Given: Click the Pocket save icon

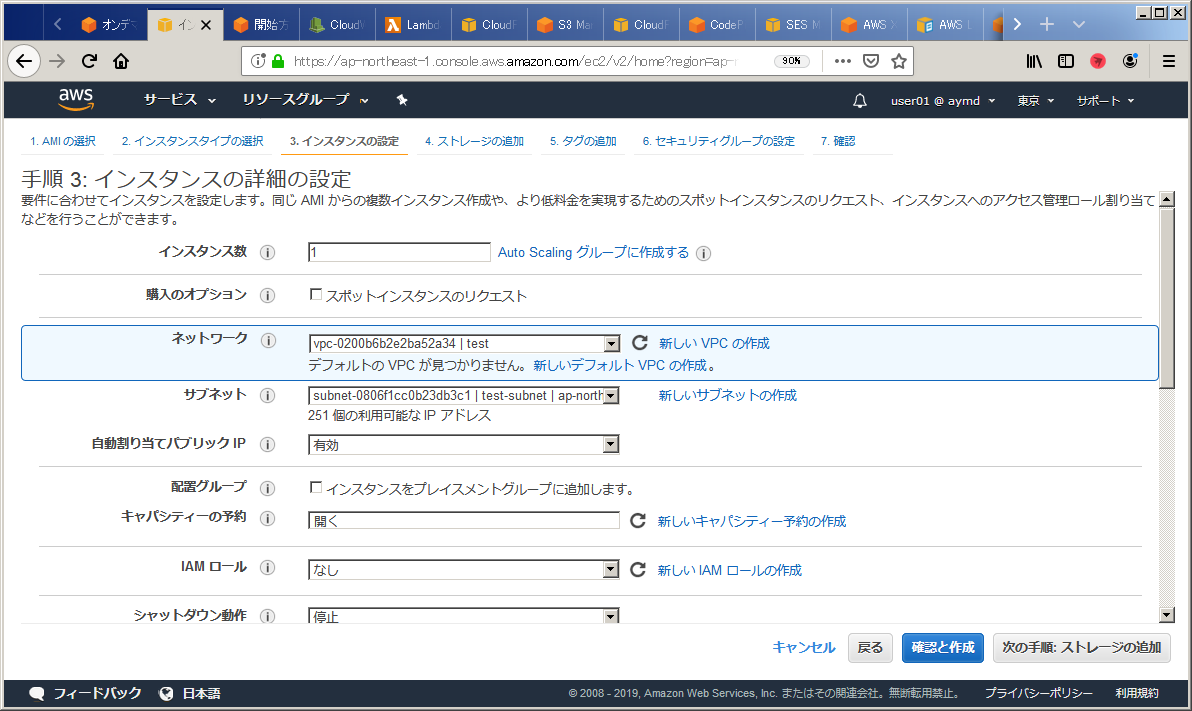Looking at the screenshot, I should (871, 61).
